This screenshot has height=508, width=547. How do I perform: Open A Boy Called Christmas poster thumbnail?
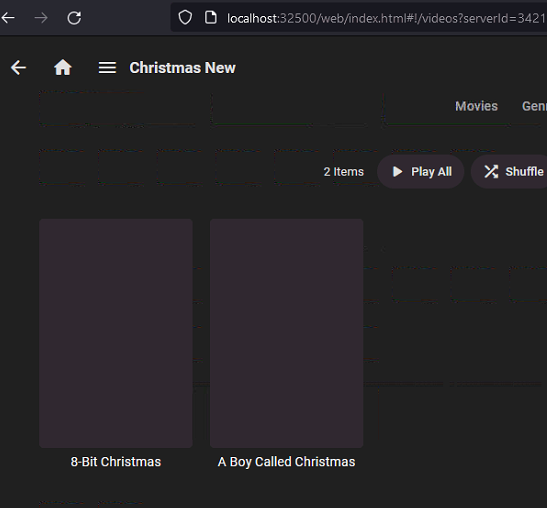[x=286, y=333]
